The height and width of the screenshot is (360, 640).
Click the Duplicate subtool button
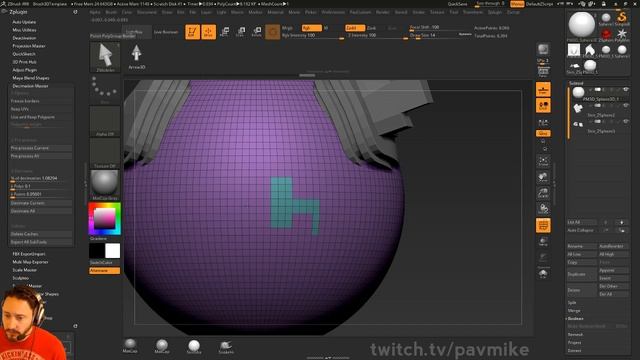[582, 274]
